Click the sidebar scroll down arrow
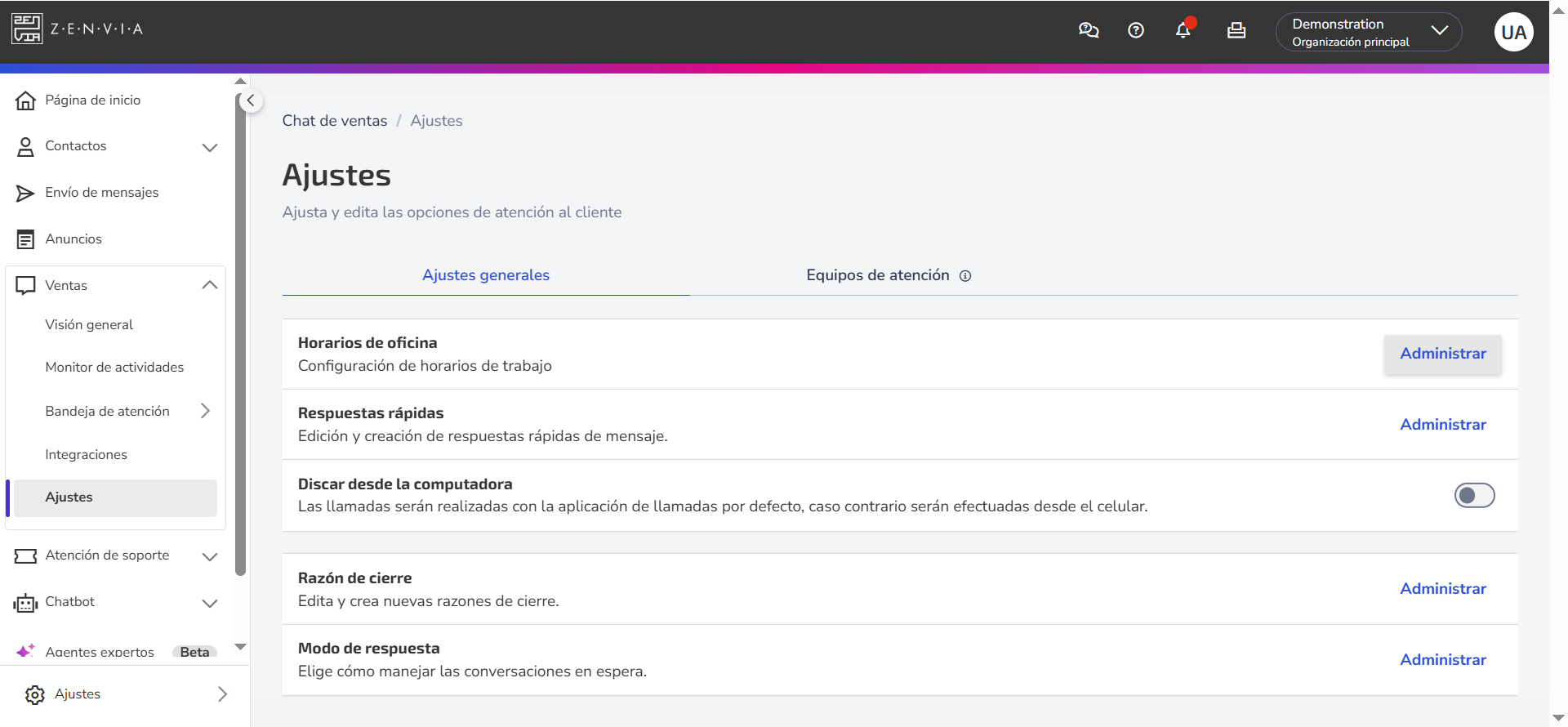Viewport: 1568px width, 727px height. 240,647
